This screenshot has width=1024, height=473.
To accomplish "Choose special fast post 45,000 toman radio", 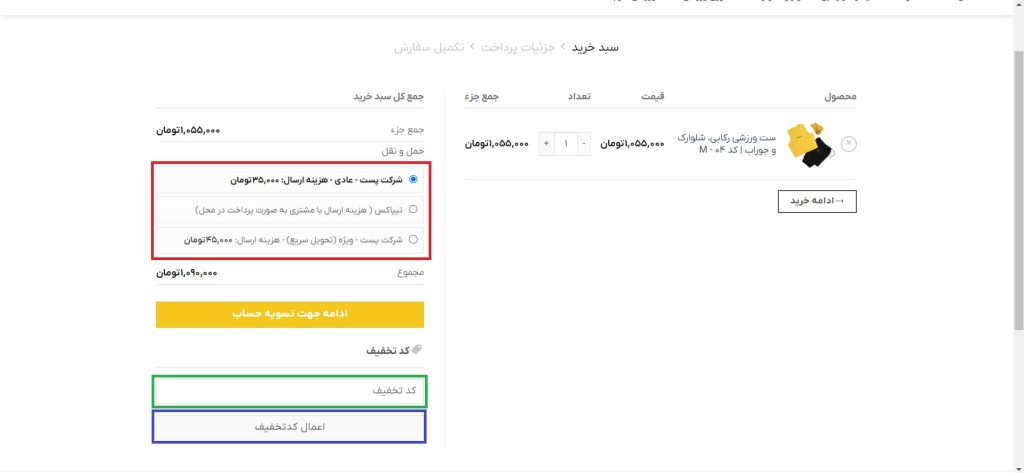I will [x=413, y=240].
